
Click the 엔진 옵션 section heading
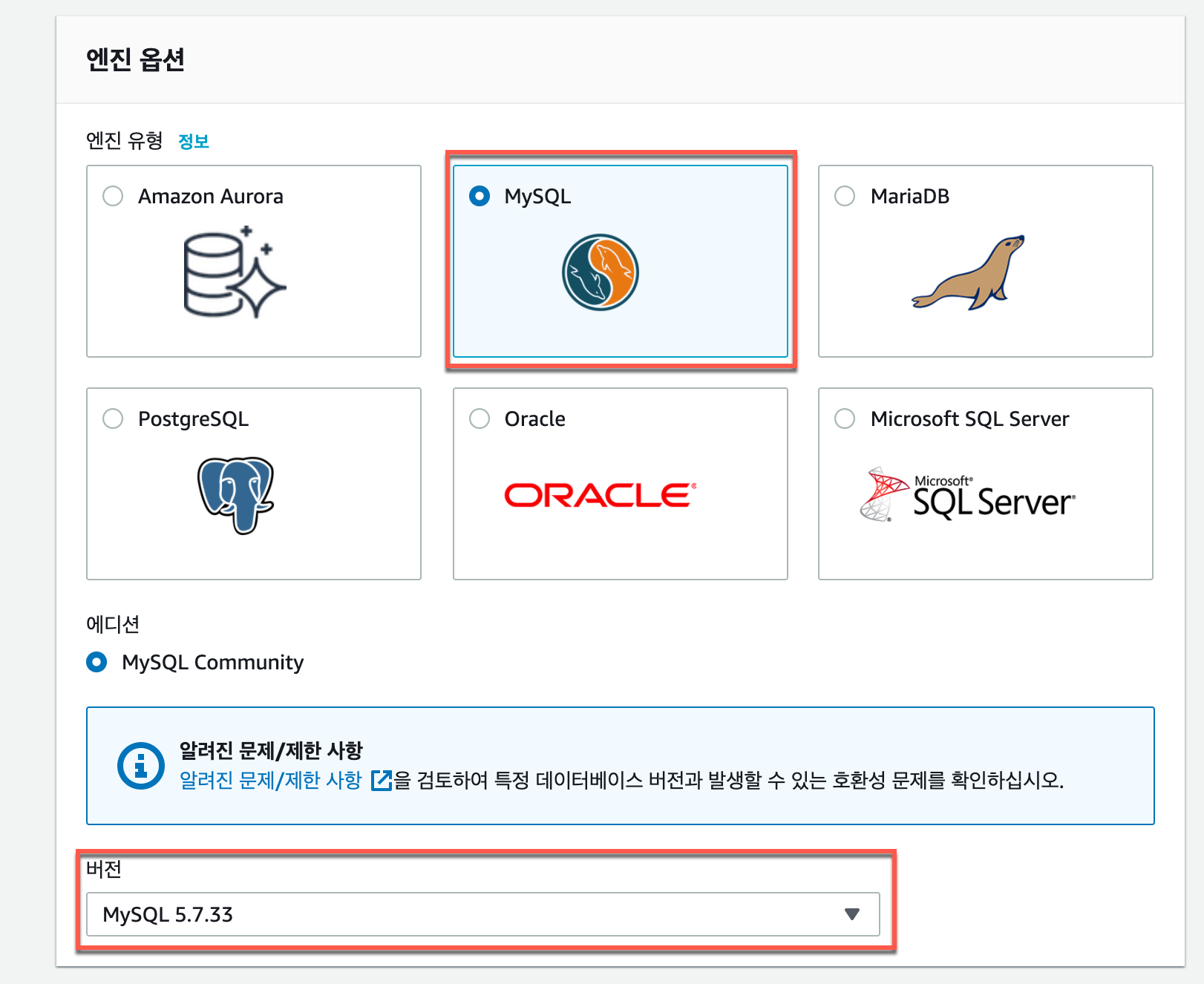coord(136,59)
